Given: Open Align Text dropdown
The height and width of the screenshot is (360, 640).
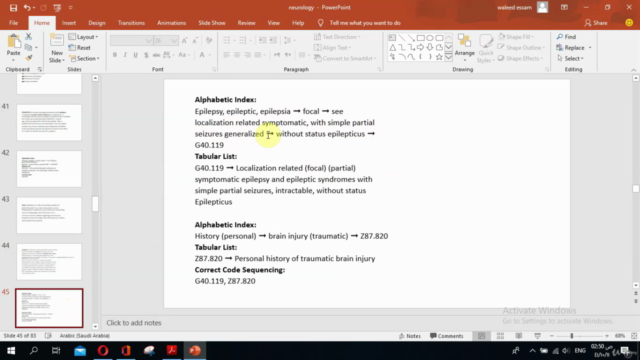Looking at the screenshot, I should point(333,48).
